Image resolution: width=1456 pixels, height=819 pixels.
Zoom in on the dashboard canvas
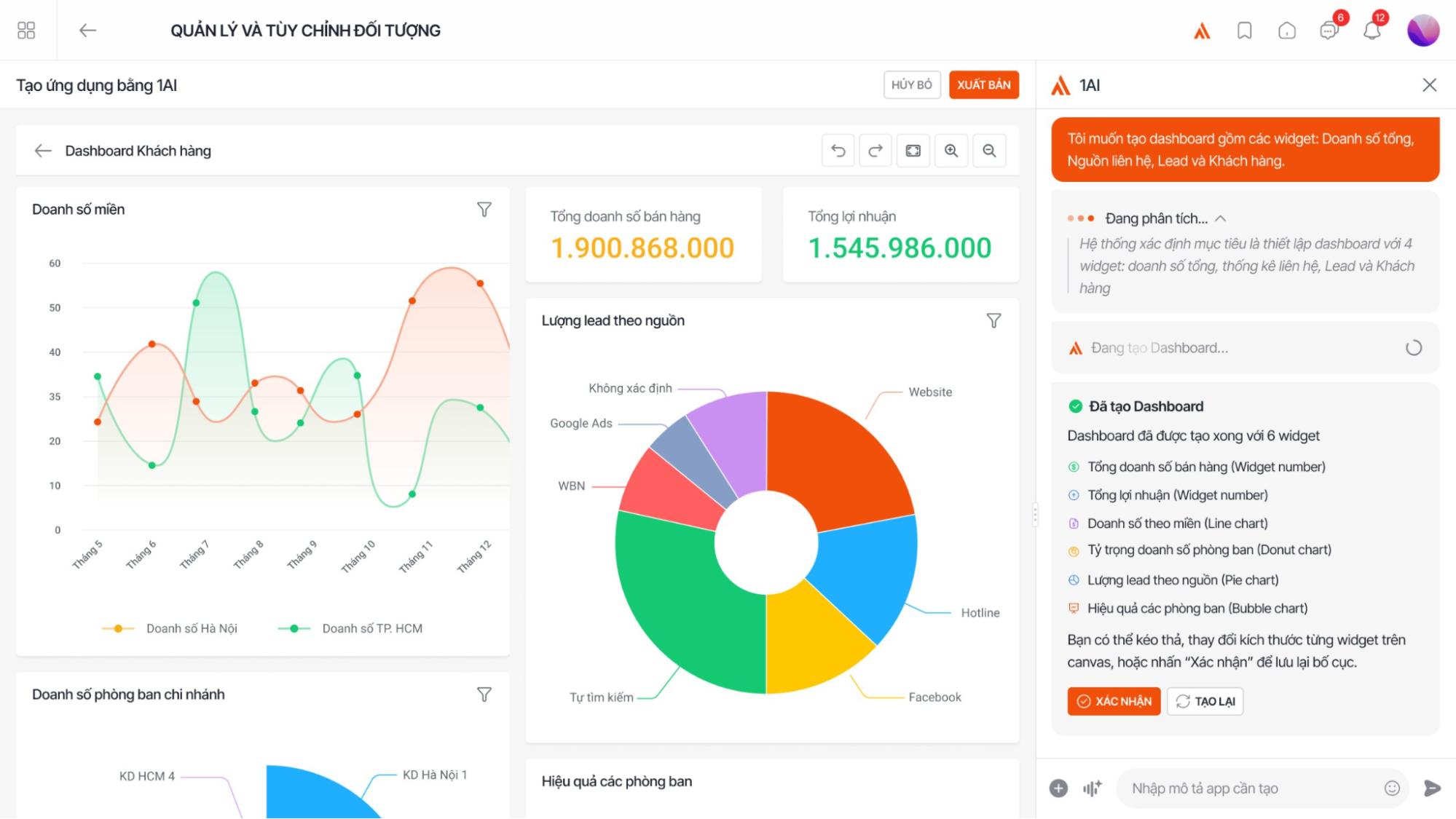pyautogui.click(x=951, y=151)
